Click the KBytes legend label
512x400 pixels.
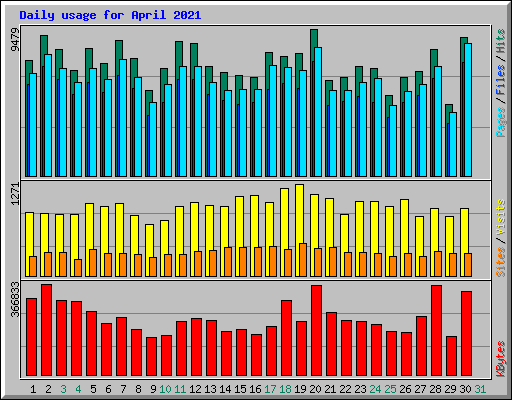(x=501, y=359)
